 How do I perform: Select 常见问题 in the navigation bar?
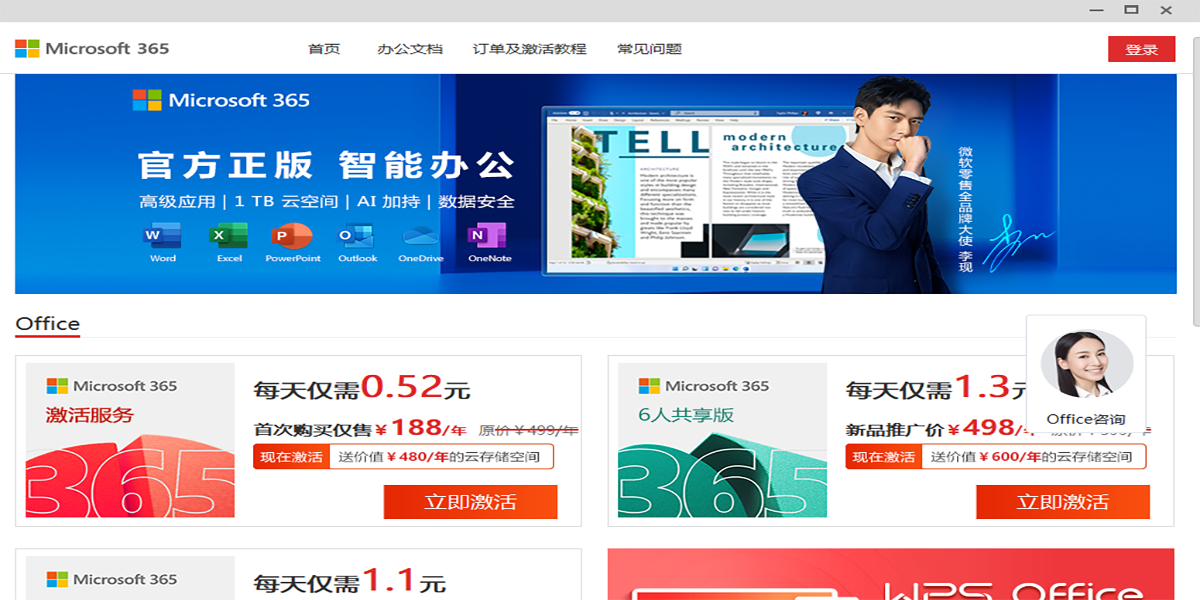coord(649,49)
